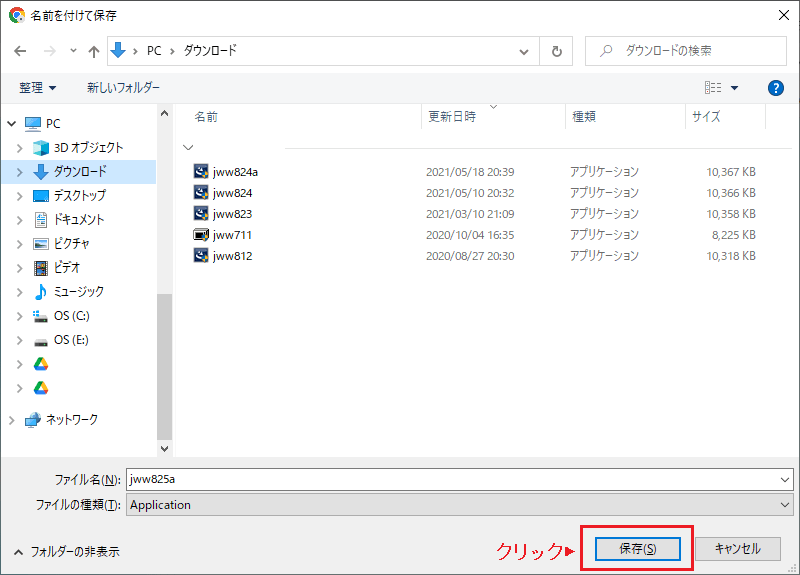Sort by サイズ column header
This screenshot has width=800, height=575.
click(x=706, y=117)
